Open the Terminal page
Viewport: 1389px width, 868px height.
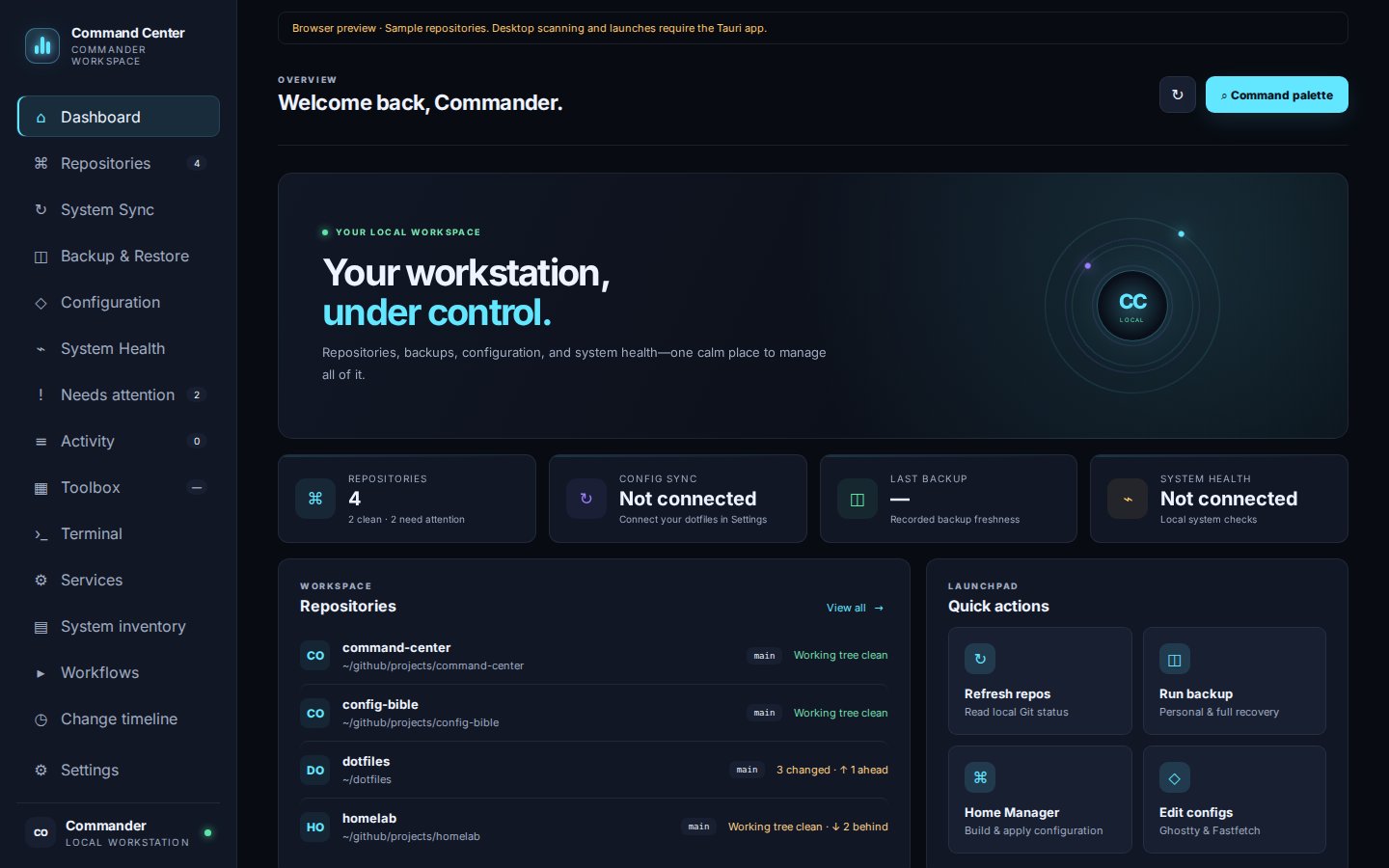(x=119, y=533)
